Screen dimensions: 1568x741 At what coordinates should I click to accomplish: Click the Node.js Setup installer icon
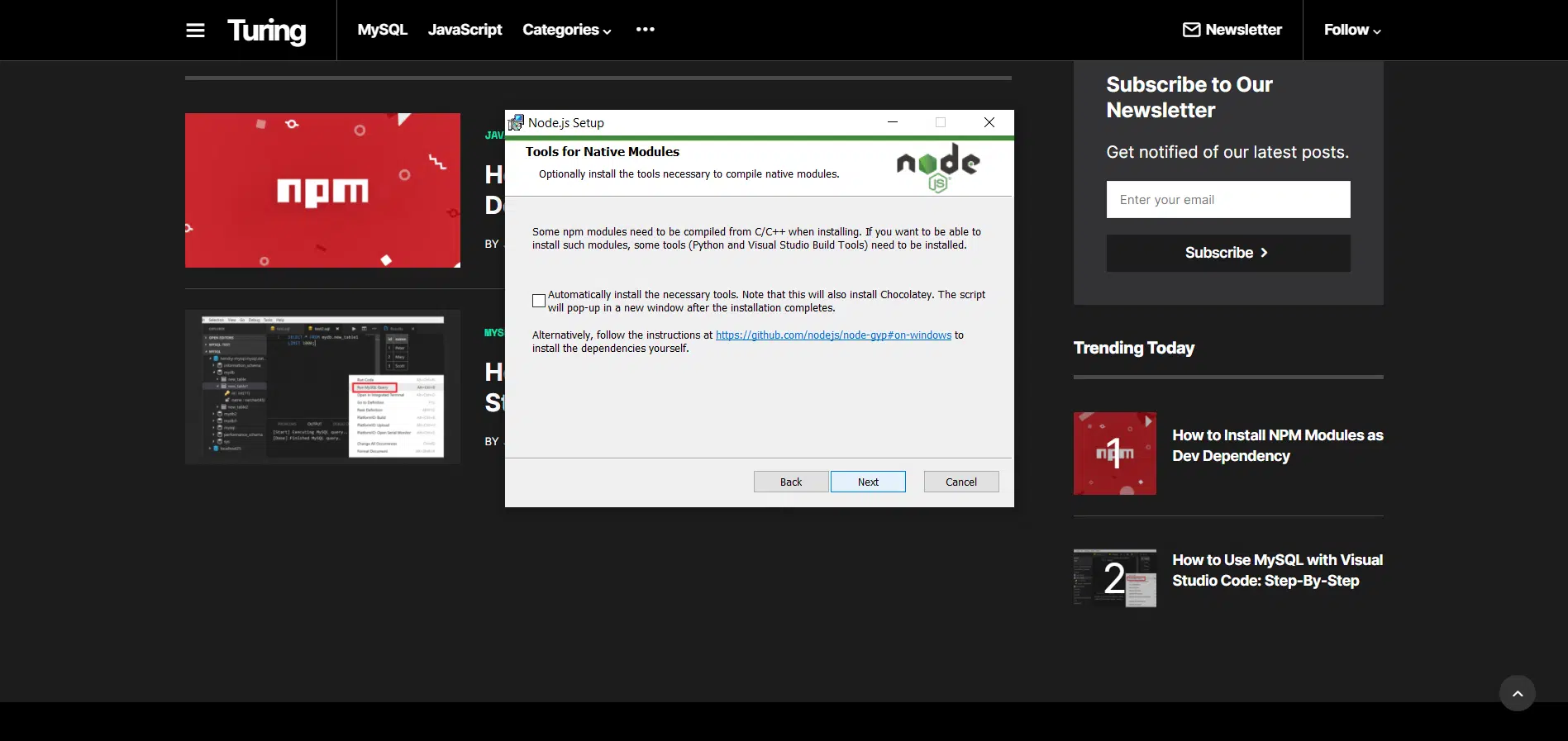click(x=516, y=122)
